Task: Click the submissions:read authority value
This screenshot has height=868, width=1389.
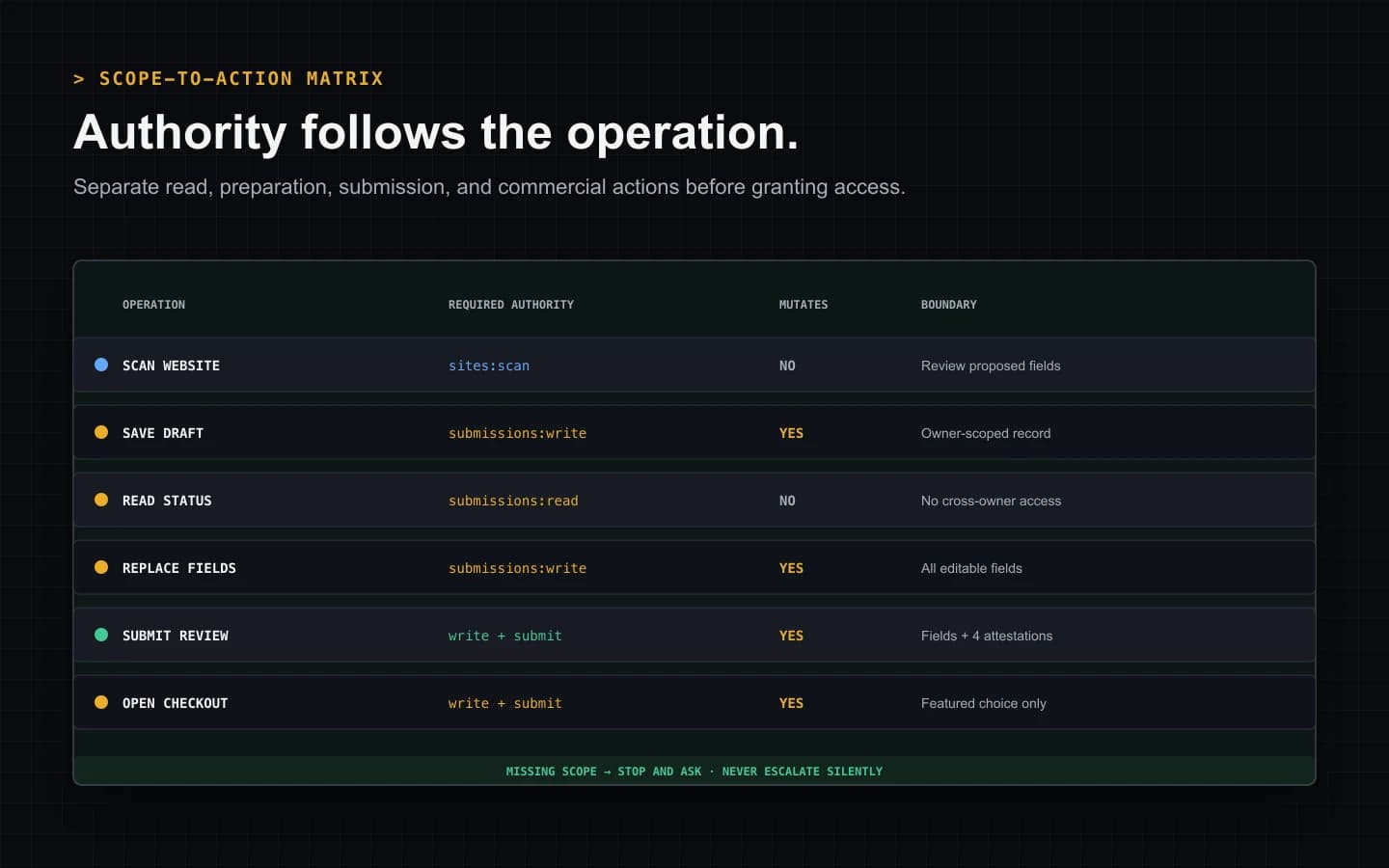Action: 513,501
